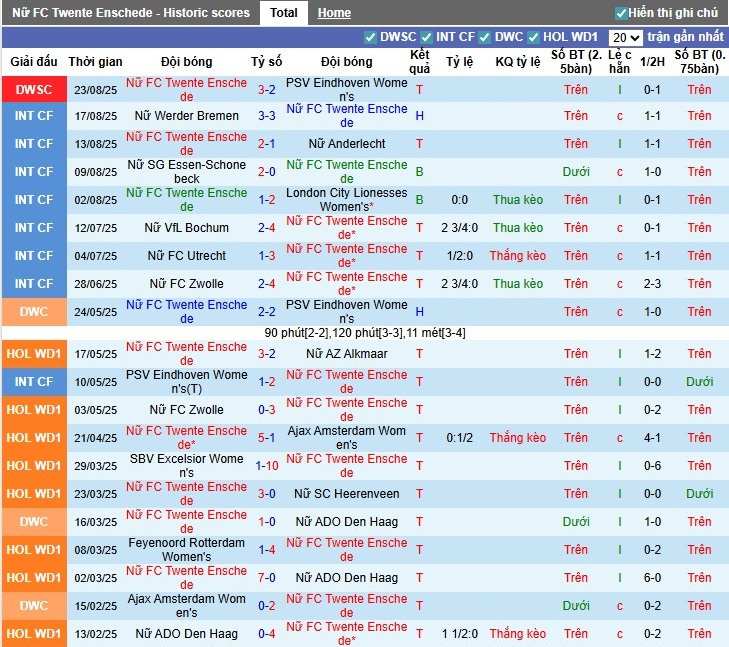Open the DWC league cell on 24/05/25
Screen dimensions: 729x647
point(34,311)
